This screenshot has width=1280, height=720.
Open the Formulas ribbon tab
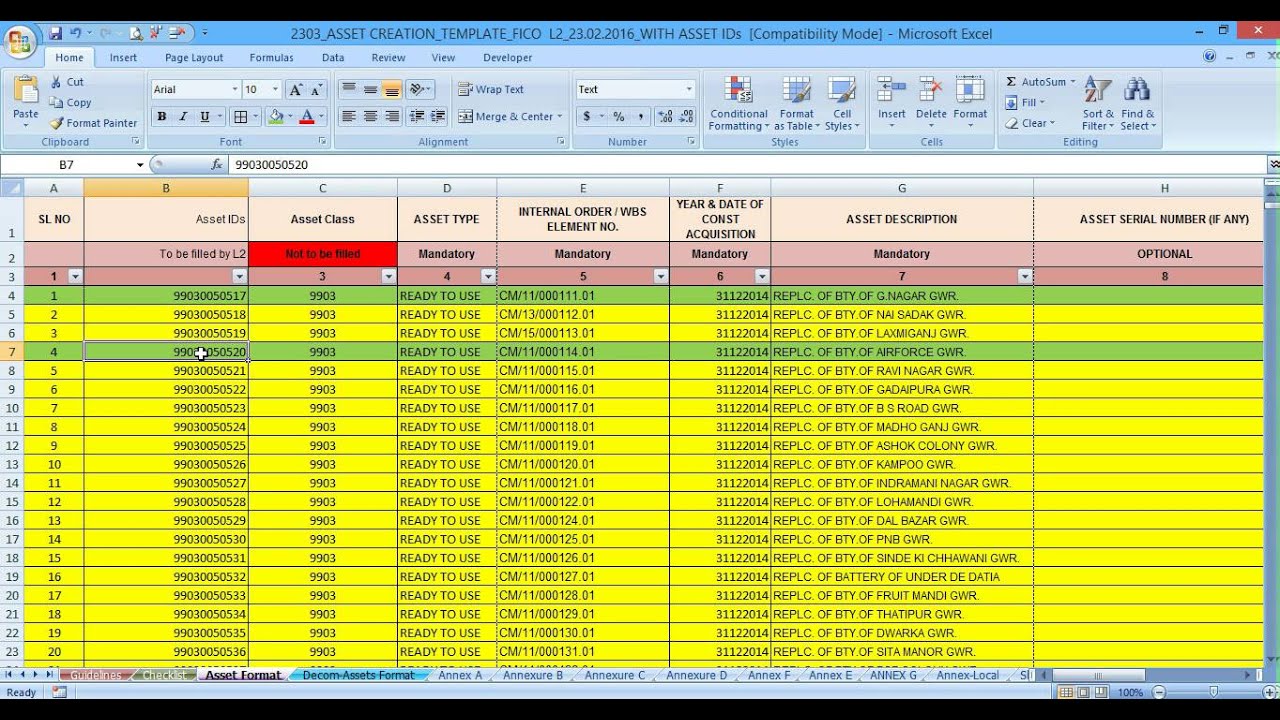pyautogui.click(x=272, y=58)
